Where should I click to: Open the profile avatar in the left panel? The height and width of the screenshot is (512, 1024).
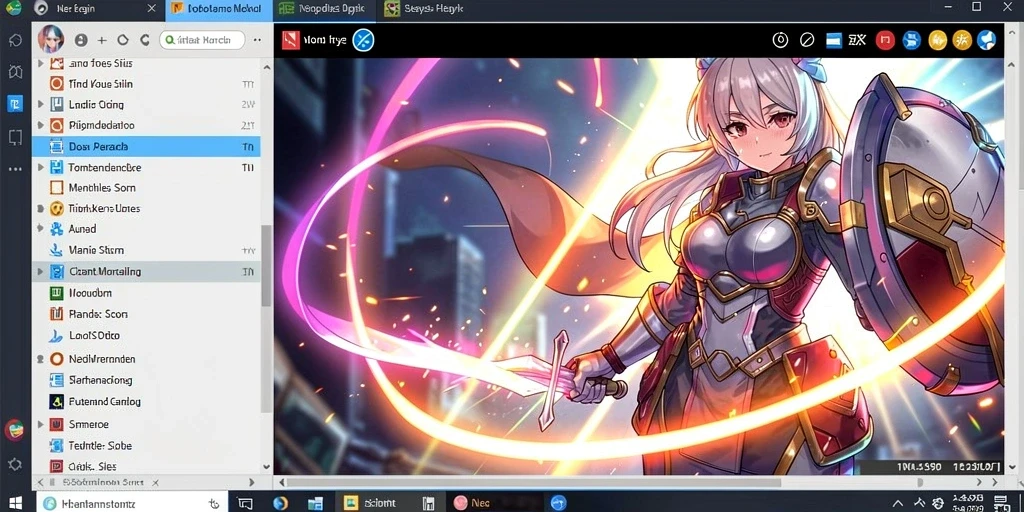(51, 40)
